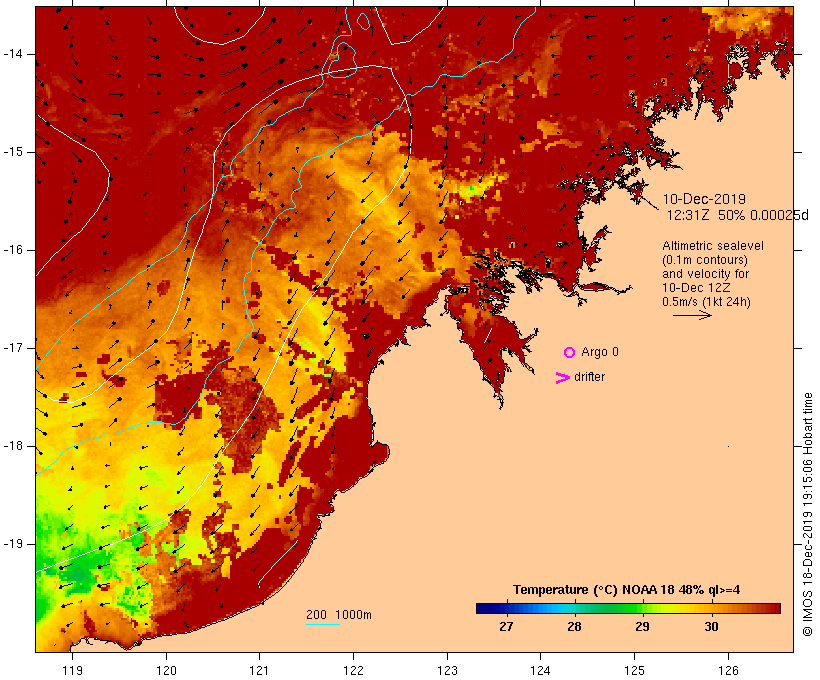The height and width of the screenshot is (680, 820).
Task: Click the Temperature NOAA 18 title text
Action: point(627,590)
